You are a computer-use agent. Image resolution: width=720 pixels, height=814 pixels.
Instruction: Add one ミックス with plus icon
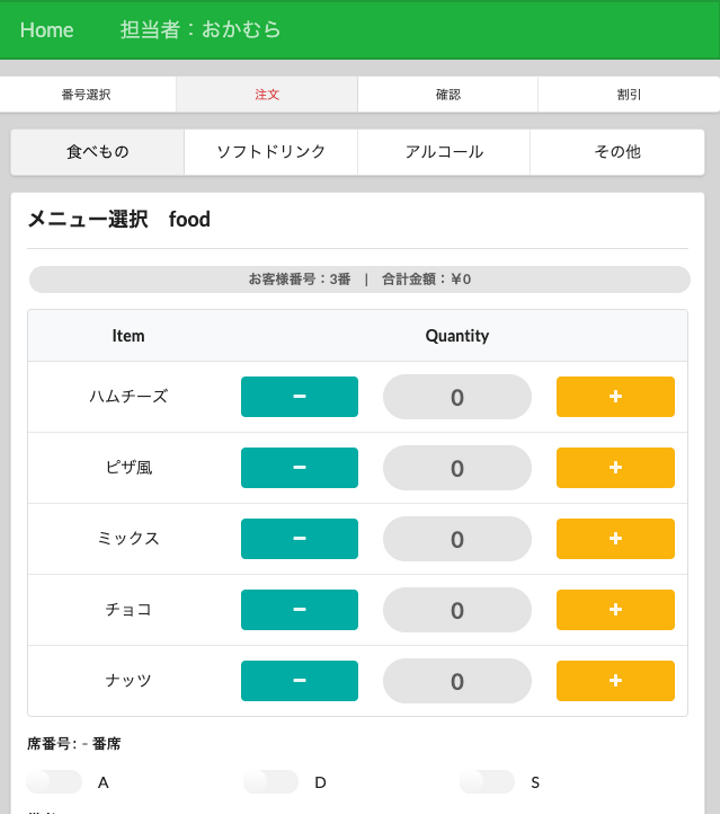tap(615, 539)
